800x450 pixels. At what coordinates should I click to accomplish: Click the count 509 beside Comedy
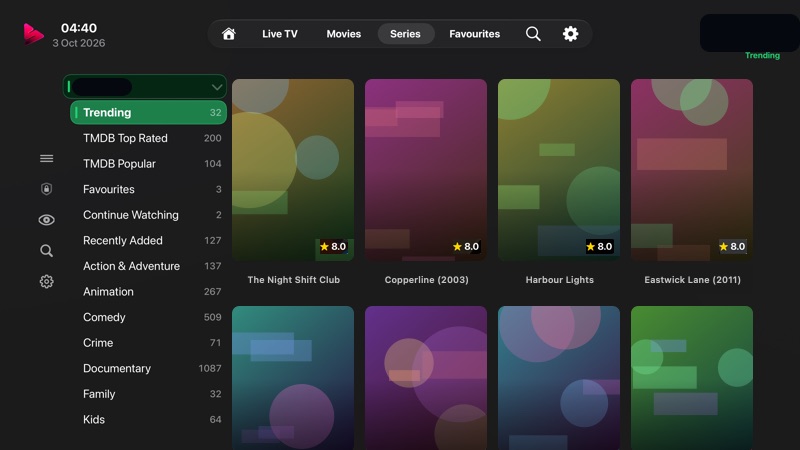point(212,317)
